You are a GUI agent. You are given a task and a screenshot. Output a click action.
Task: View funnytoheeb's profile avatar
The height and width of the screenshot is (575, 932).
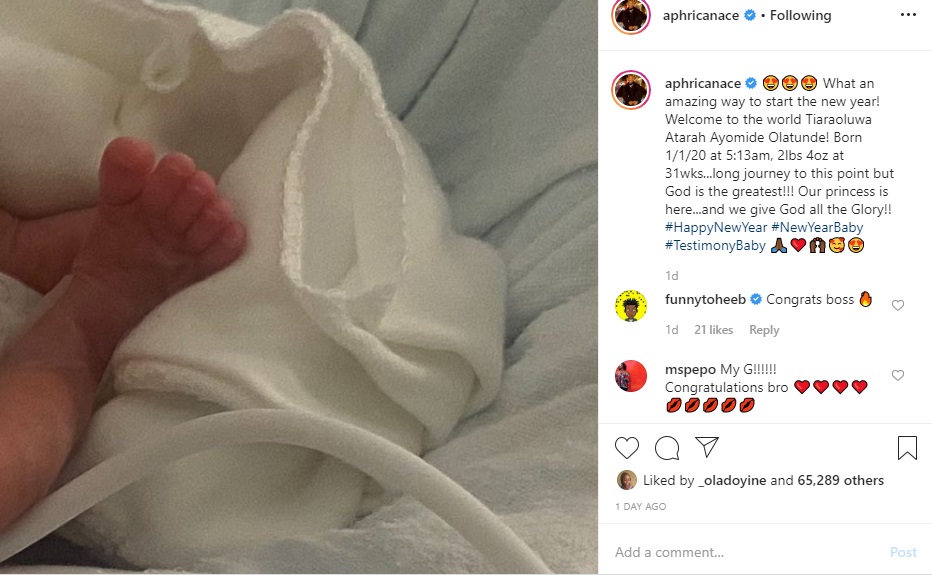click(631, 306)
